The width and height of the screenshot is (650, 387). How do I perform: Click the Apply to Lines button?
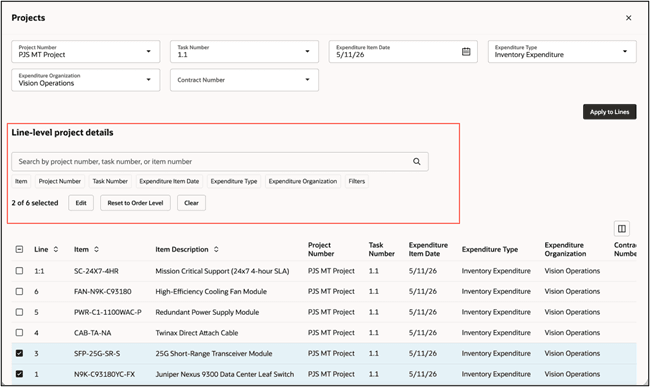pos(609,112)
